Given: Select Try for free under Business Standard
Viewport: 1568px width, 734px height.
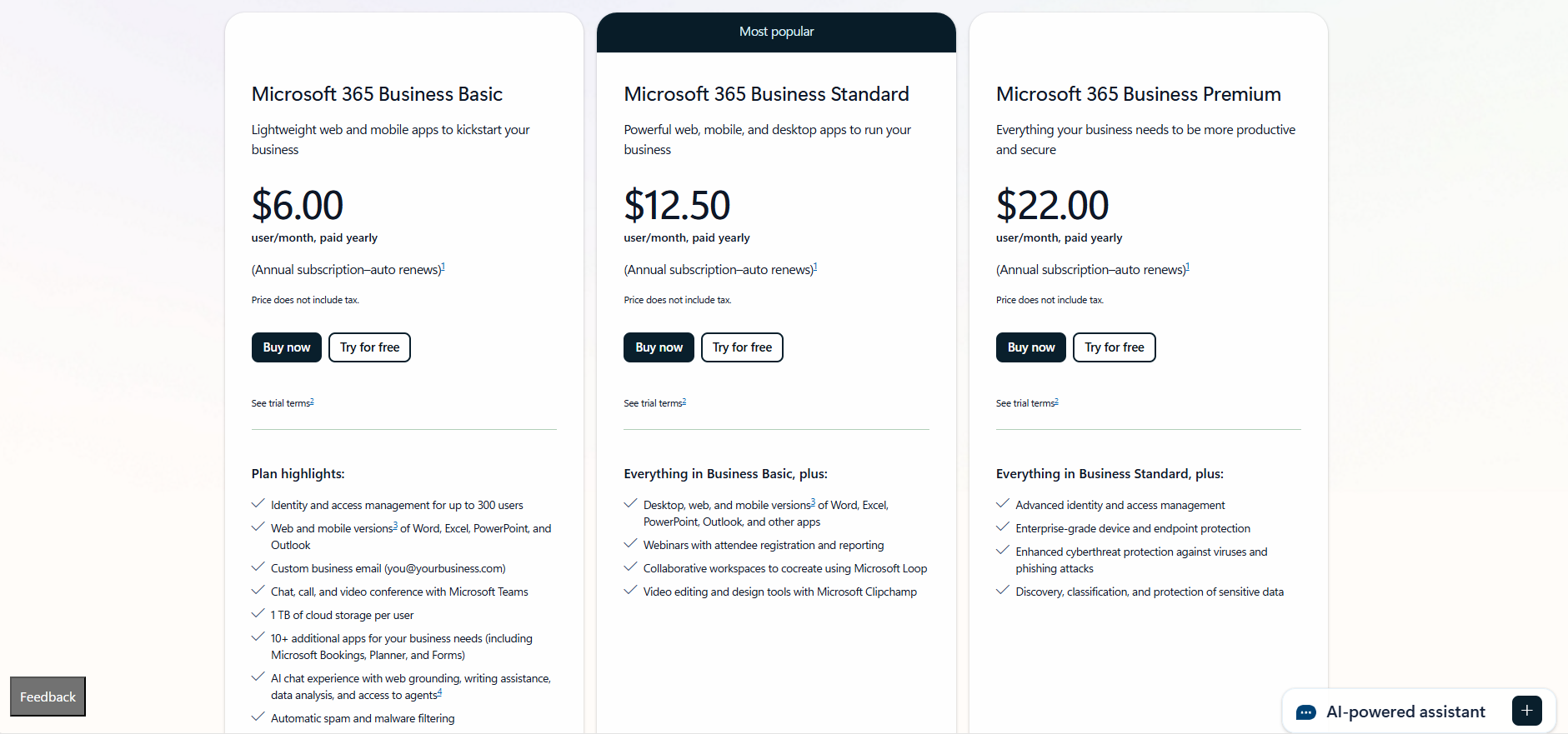Looking at the screenshot, I should (741, 347).
